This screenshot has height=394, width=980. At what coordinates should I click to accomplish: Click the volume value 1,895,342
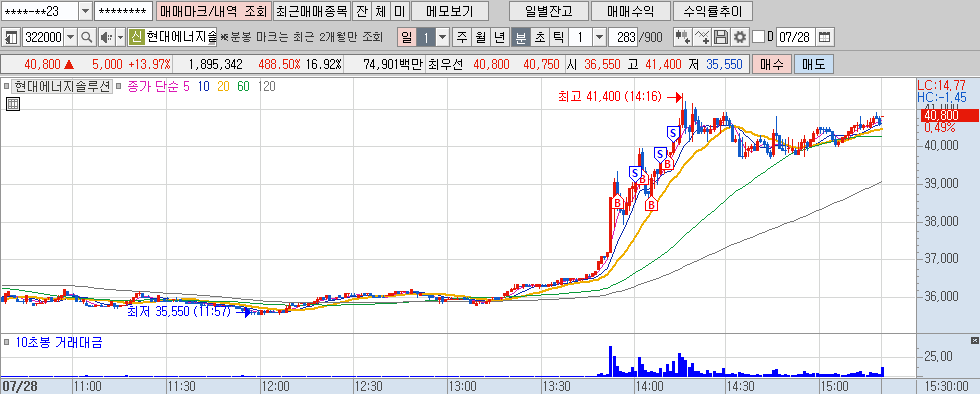tap(216, 64)
